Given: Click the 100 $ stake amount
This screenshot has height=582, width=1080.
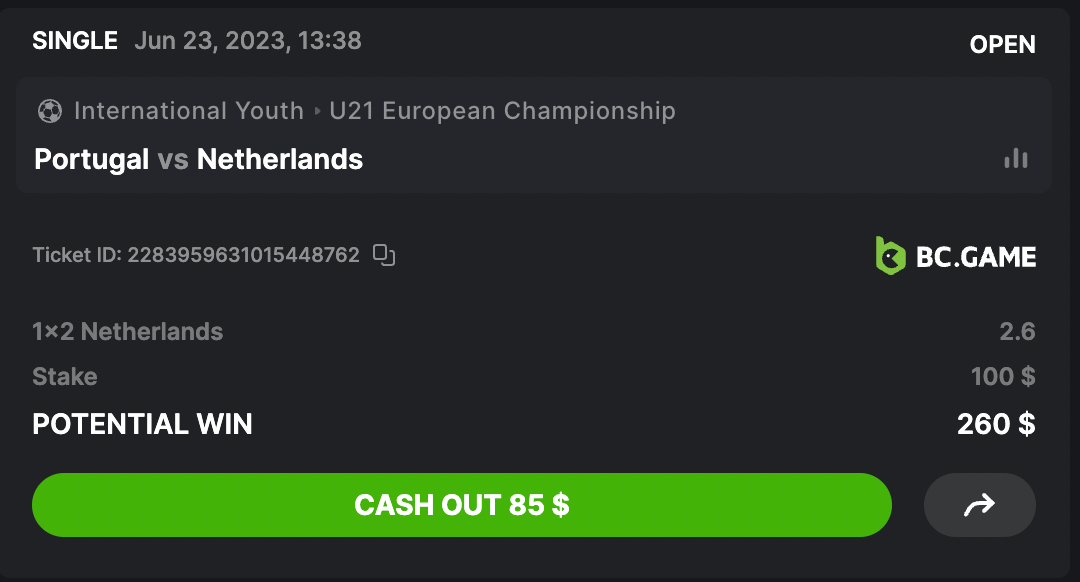Looking at the screenshot, I should (1002, 377).
